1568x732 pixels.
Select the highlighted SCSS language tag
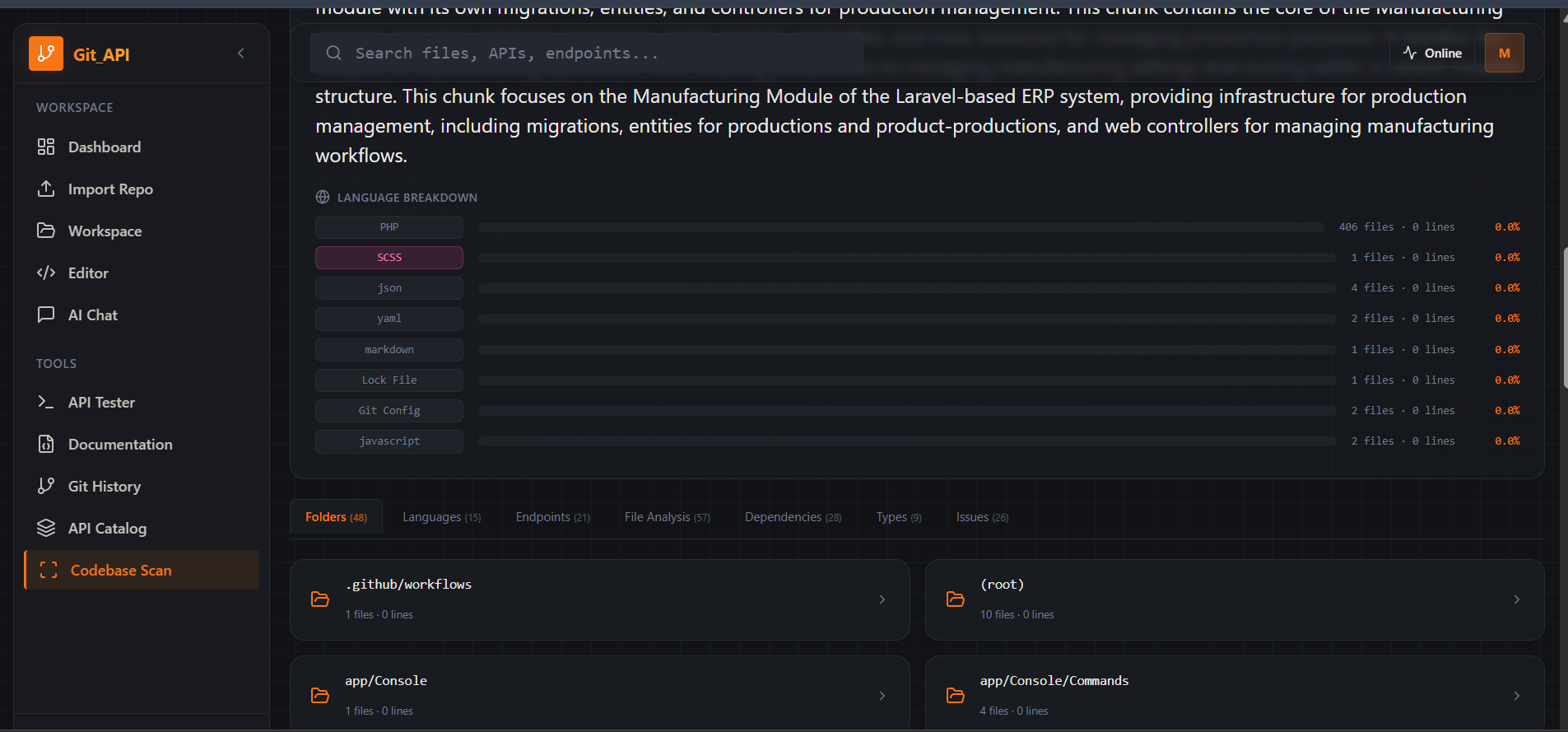tap(389, 258)
